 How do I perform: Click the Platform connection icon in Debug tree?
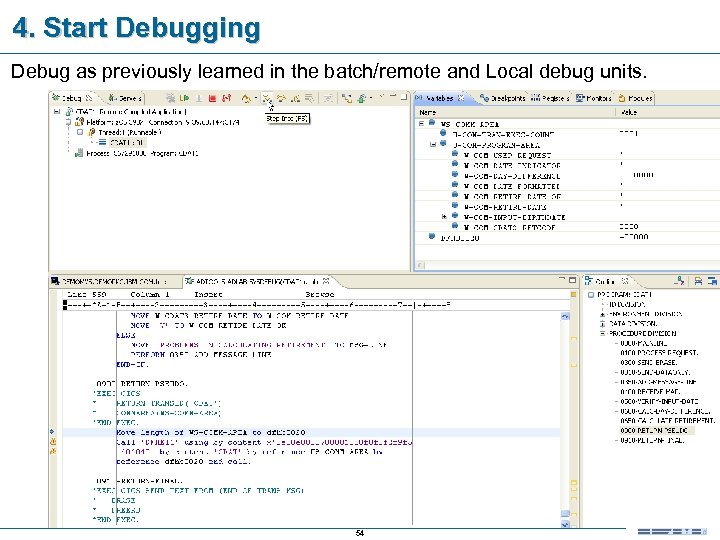[x=79, y=122]
